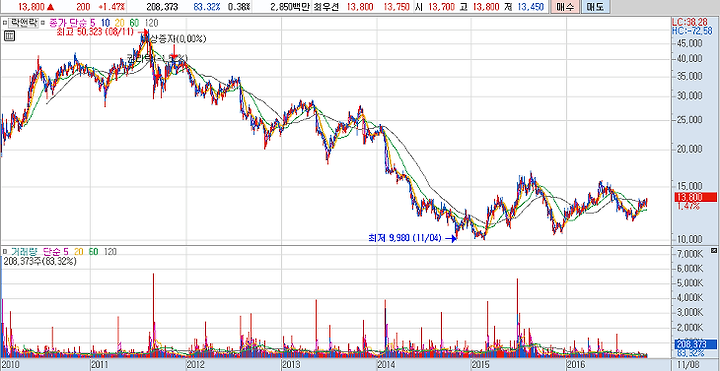Click the 4,000K volume axis label

pos(690,298)
